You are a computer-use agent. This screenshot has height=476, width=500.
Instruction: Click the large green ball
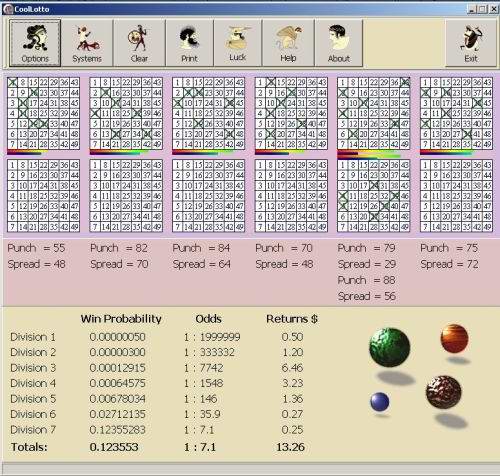click(390, 347)
